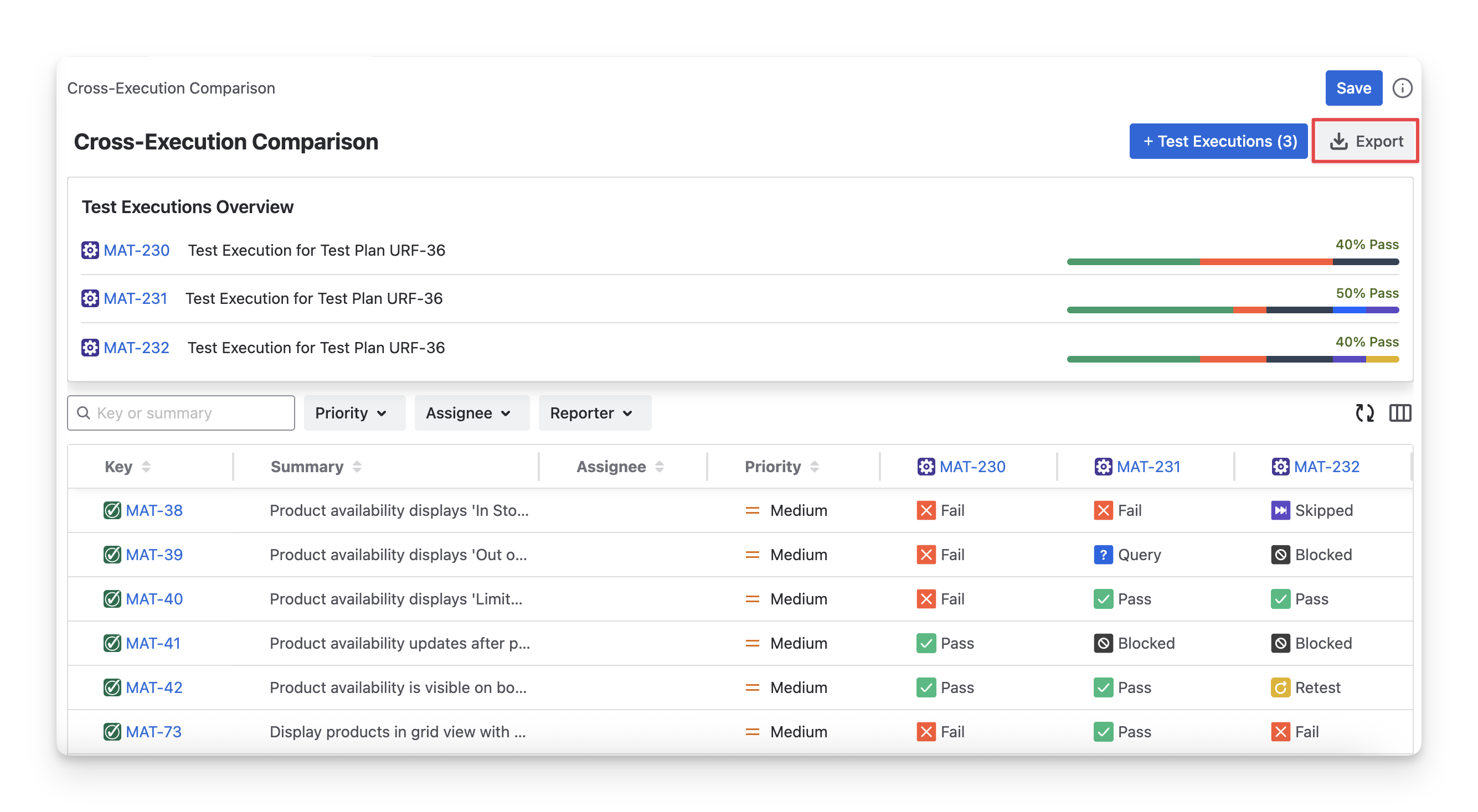Click the MAT-231 column header link
This screenshot has height=812, width=1478.
tap(1148, 467)
